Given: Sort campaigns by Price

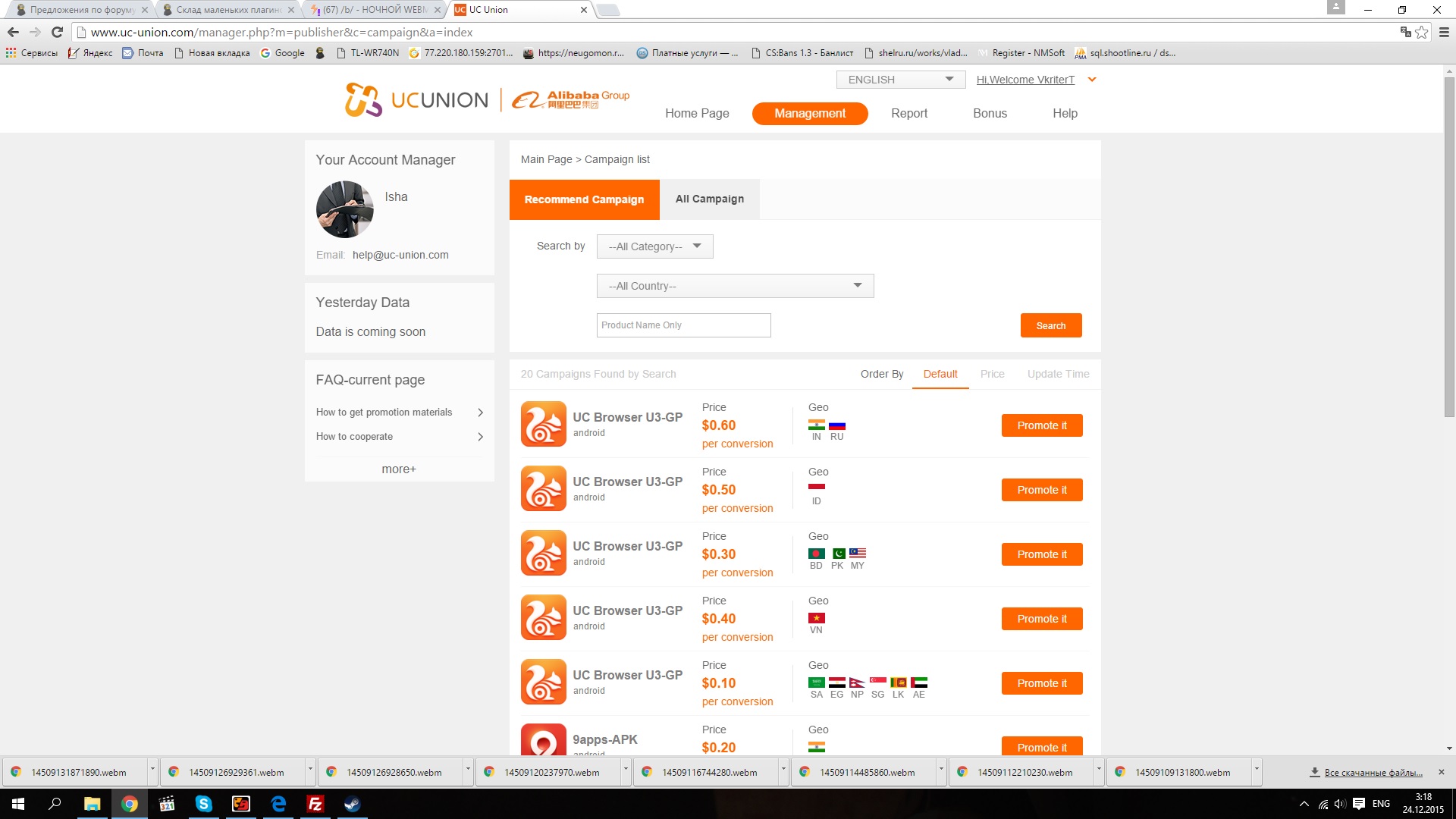Looking at the screenshot, I should click(992, 374).
